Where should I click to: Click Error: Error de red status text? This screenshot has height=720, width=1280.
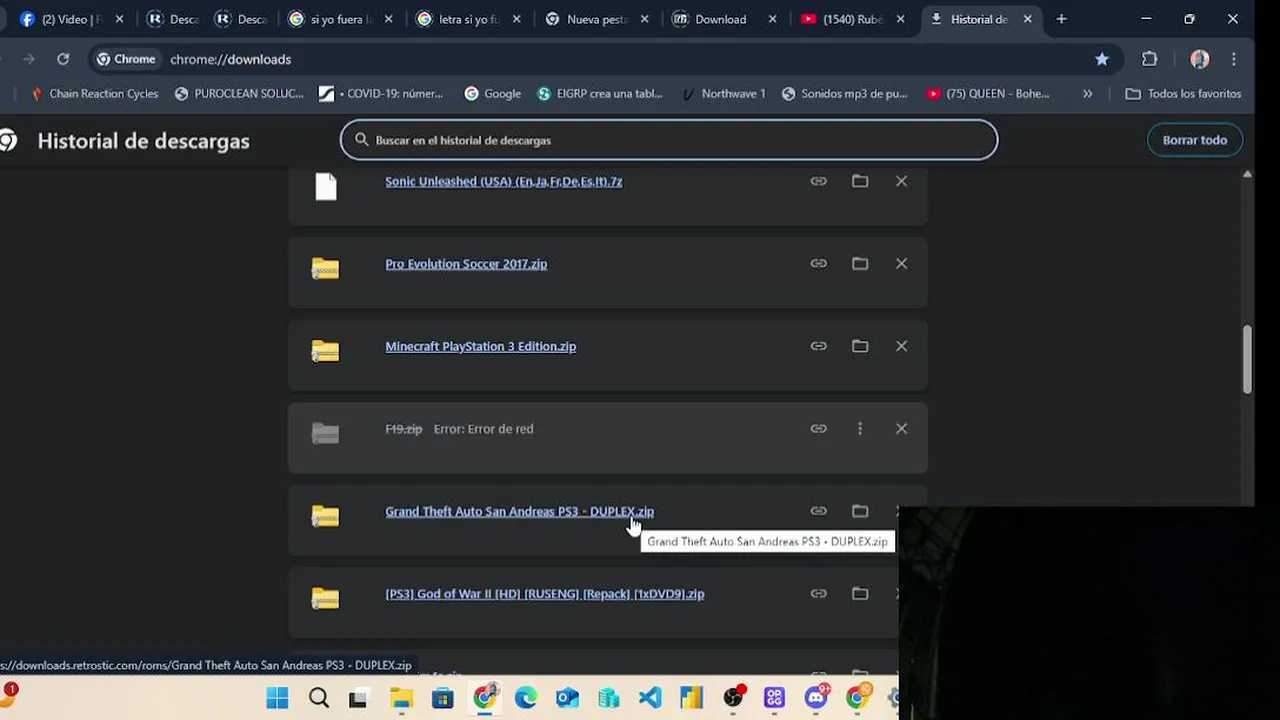(x=483, y=429)
